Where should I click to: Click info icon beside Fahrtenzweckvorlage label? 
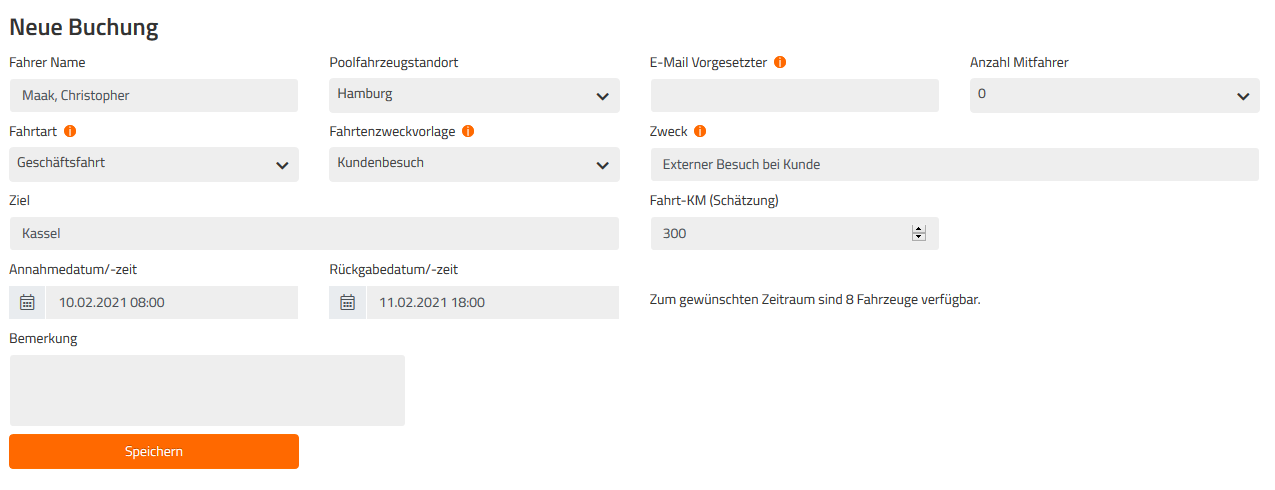click(x=468, y=131)
